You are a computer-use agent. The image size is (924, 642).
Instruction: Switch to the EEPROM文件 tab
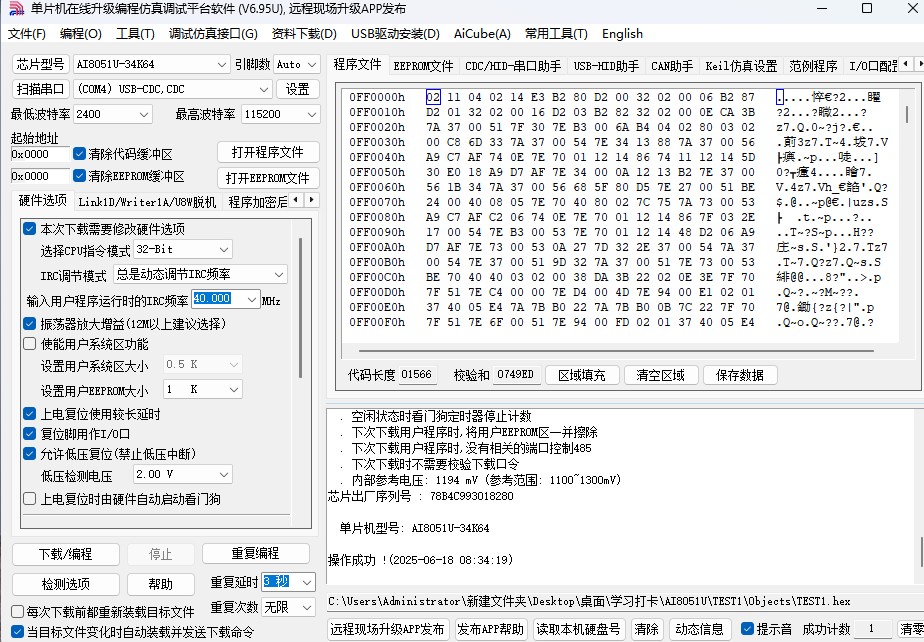pyautogui.click(x=423, y=66)
